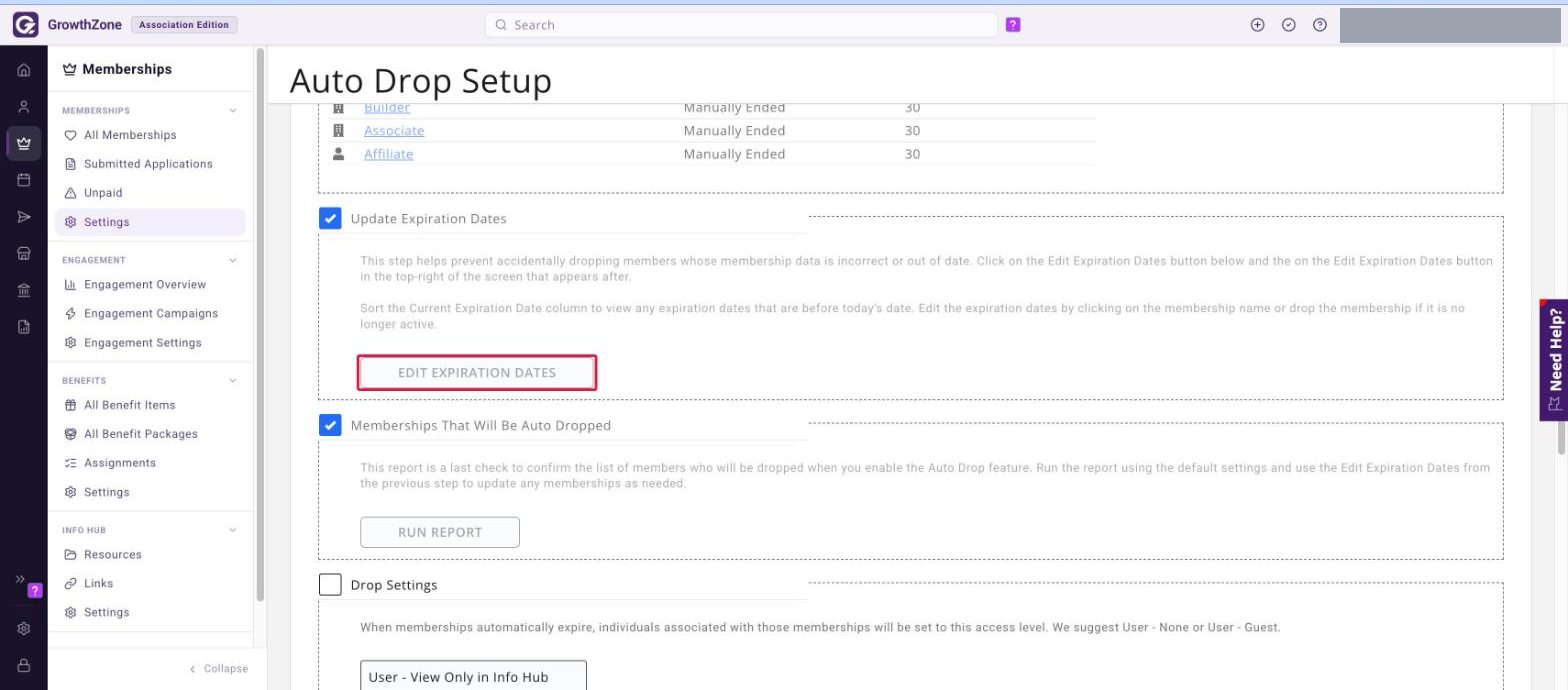Check the Drop Settings checkbox
Viewport: 1568px width, 690px height.
330,584
